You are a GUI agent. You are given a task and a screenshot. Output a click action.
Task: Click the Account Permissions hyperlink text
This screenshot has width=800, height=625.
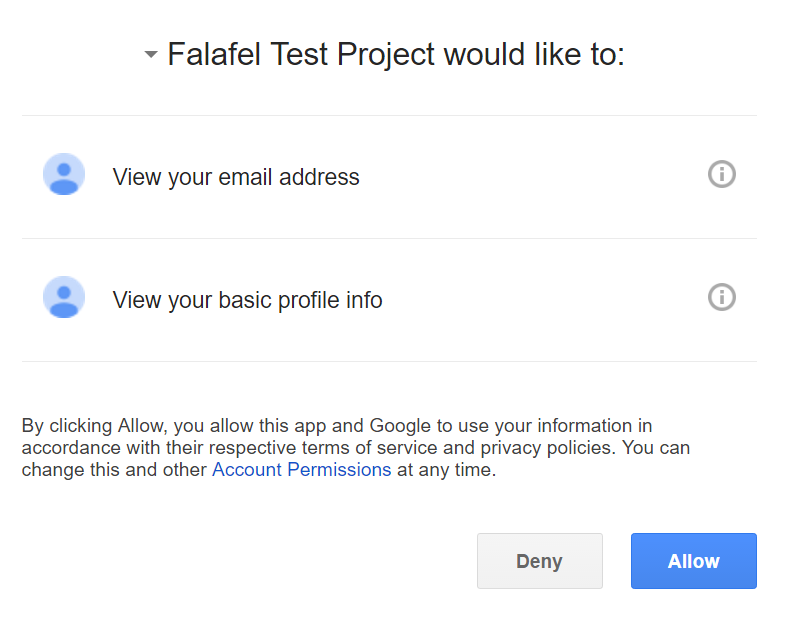[301, 469]
